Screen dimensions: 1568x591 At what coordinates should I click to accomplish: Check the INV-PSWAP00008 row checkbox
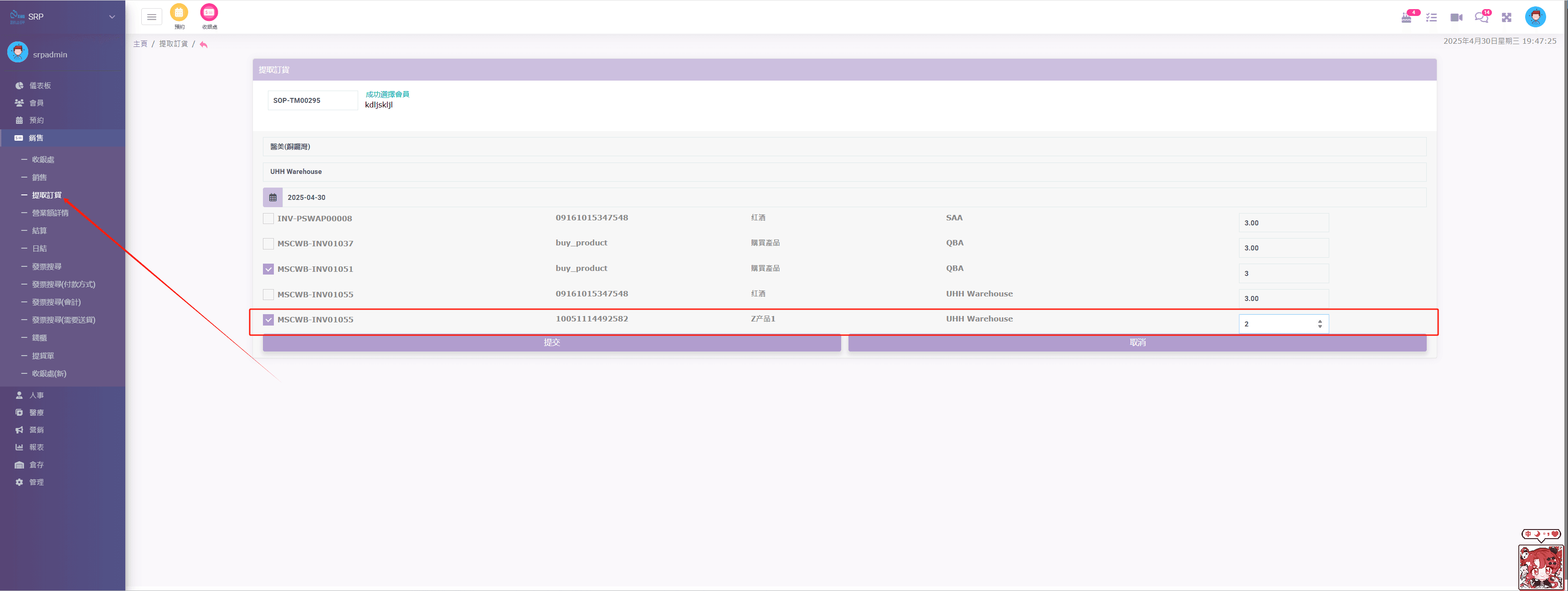tap(268, 218)
